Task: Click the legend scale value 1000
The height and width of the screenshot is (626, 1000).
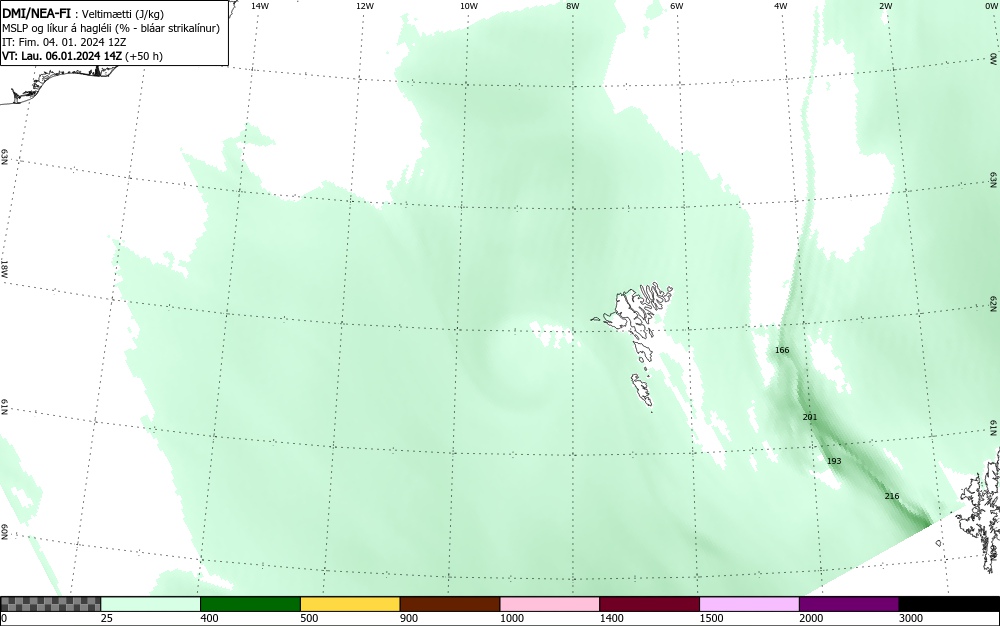Action: 511,618
